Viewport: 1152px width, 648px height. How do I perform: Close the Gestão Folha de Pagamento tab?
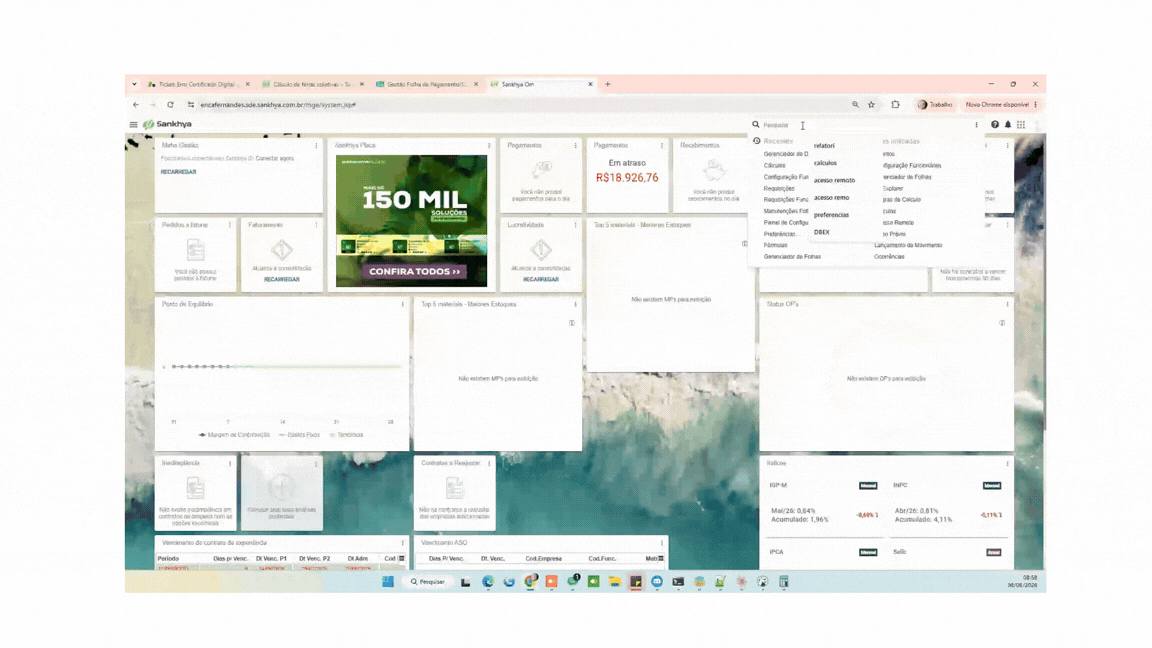point(475,84)
